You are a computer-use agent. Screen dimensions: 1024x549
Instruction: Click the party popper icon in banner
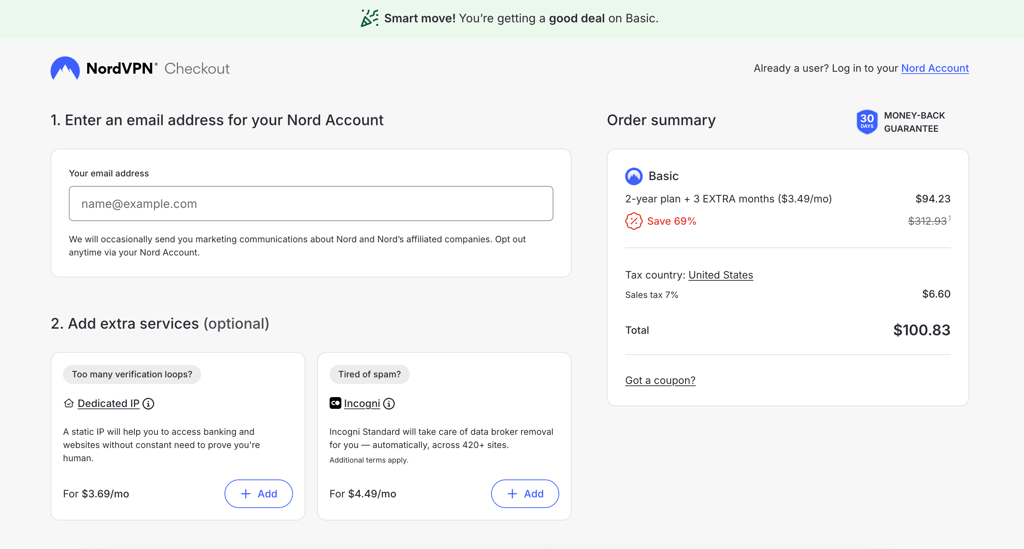tap(370, 18)
